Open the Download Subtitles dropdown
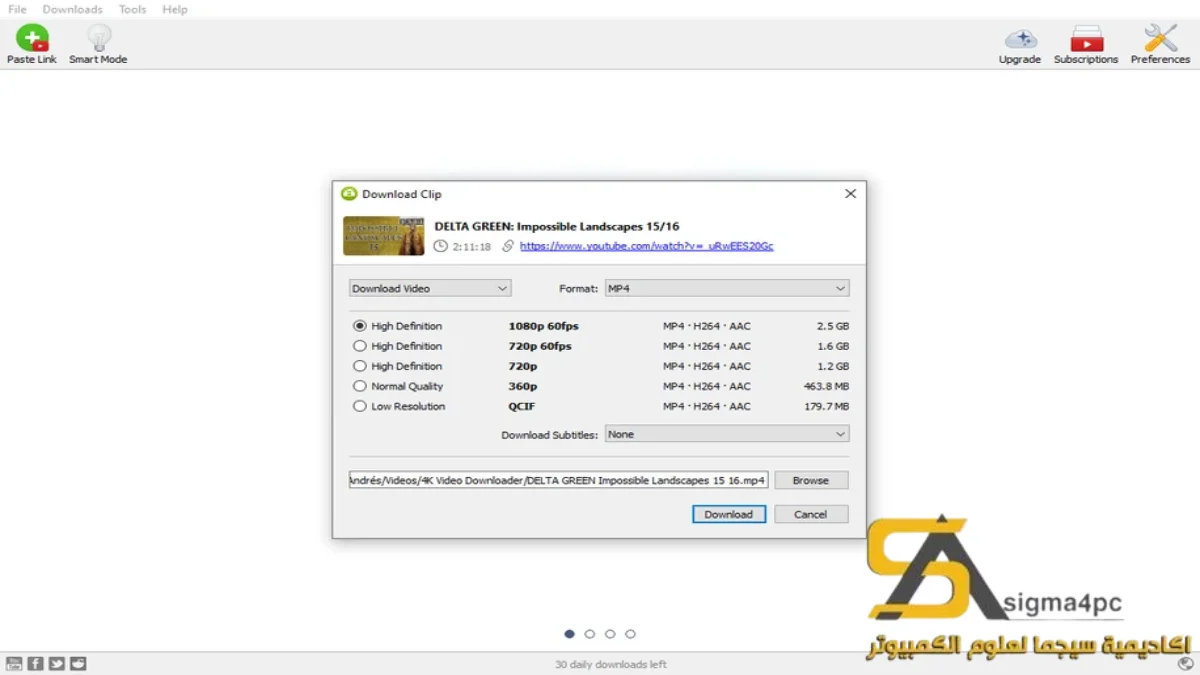Image resolution: width=1200 pixels, height=675 pixels. pos(727,434)
